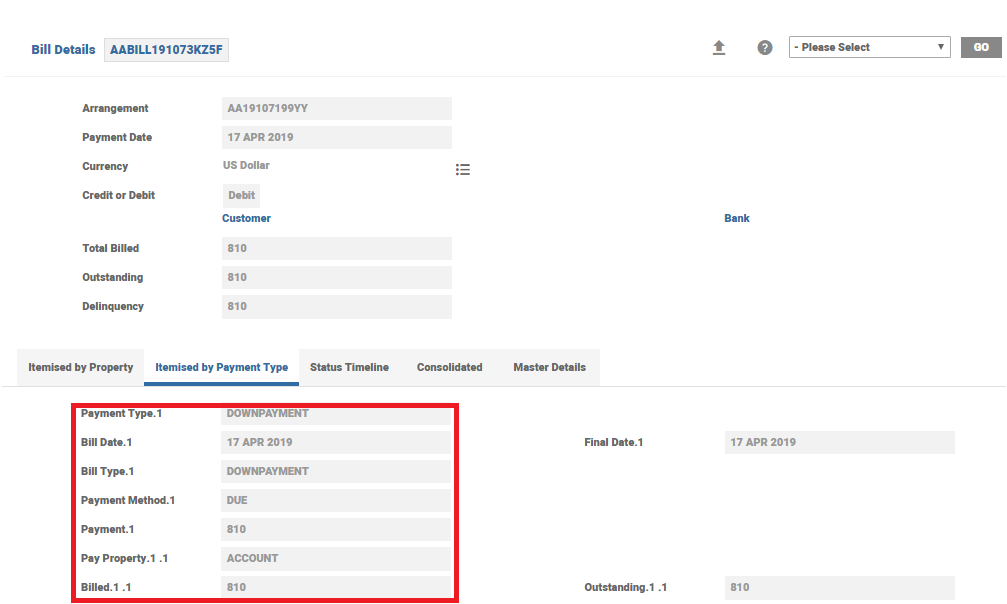The width and height of the screenshot is (1007, 604).
Task: Click the bill ID AABILL191073KZ5F field
Action: click(166, 50)
